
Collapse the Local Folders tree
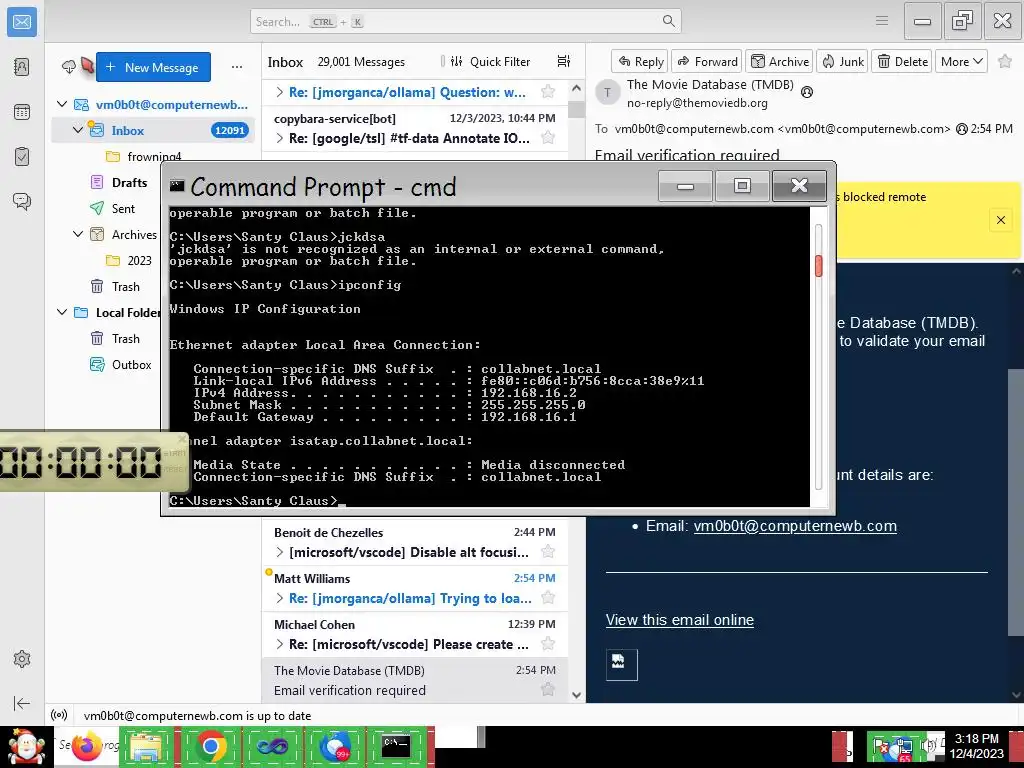click(x=62, y=312)
